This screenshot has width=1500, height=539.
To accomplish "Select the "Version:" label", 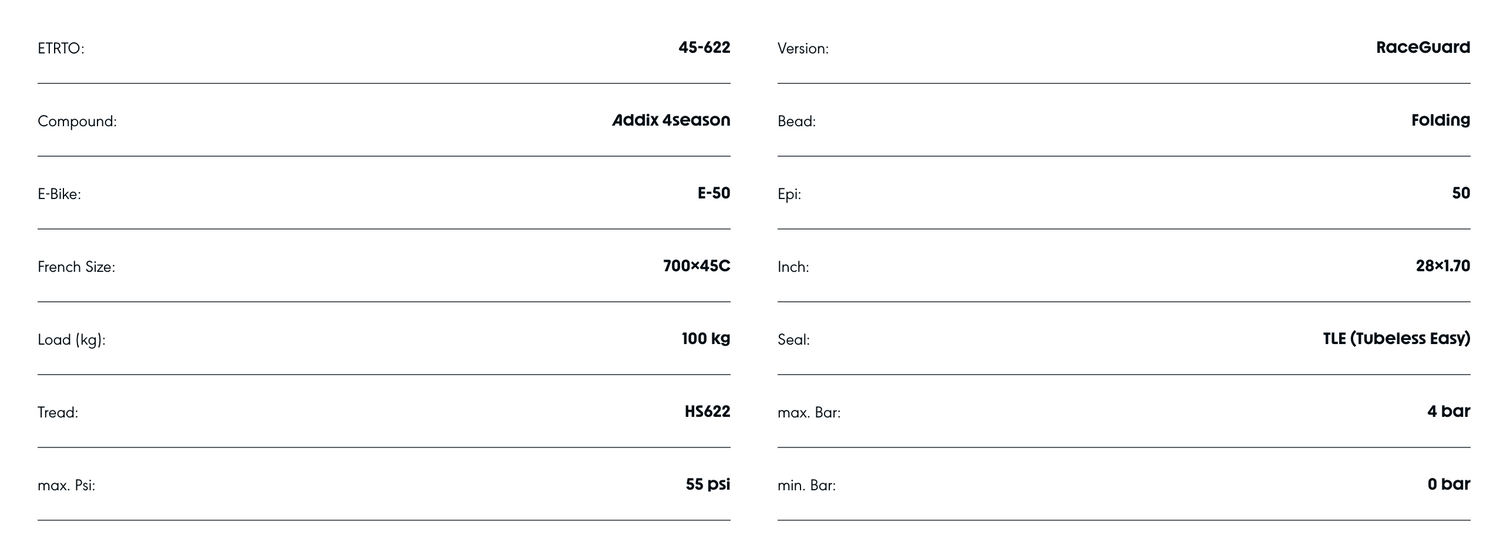I will (x=803, y=49).
